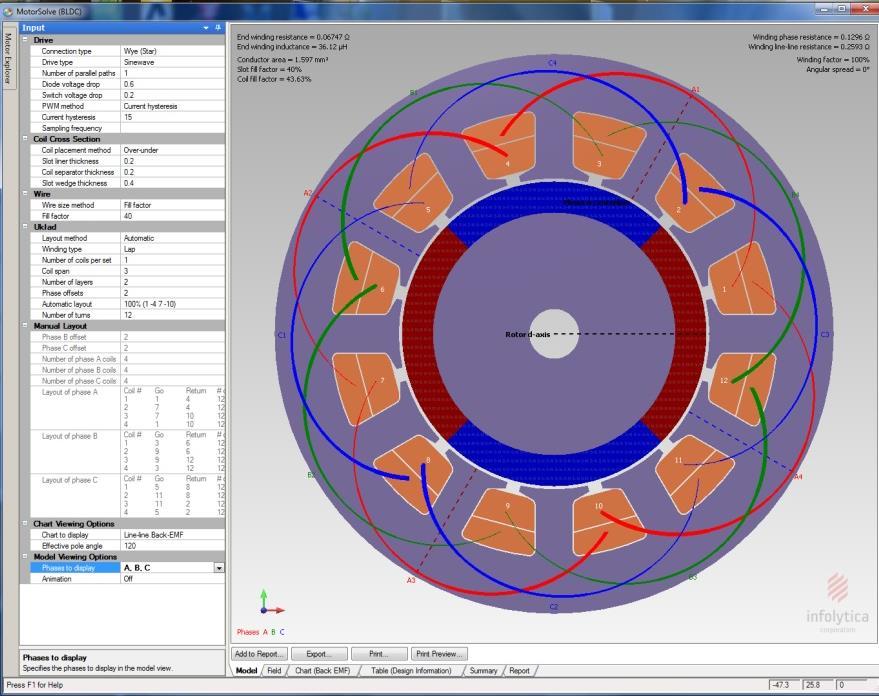Edit the Effective pole angle value 120
Image resolution: width=879 pixels, height=696 pixels.
click(x=172, y=546)
